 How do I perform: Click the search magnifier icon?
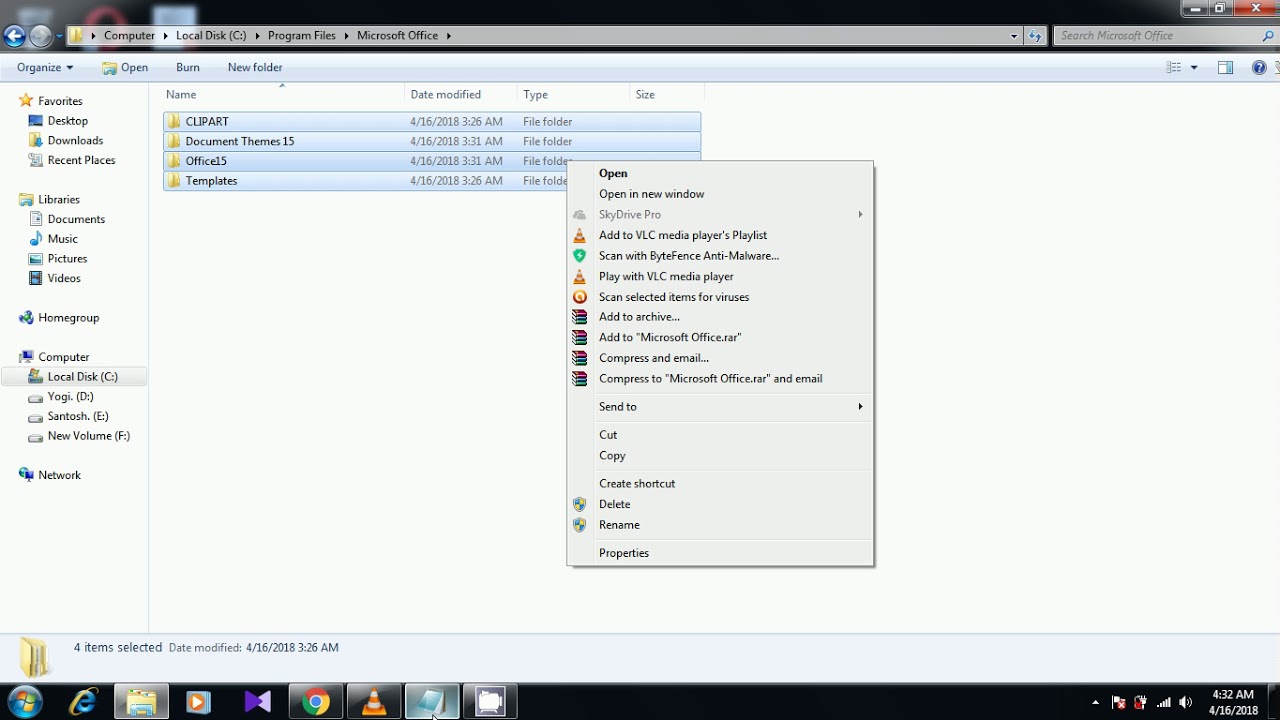pos(1268,35)
